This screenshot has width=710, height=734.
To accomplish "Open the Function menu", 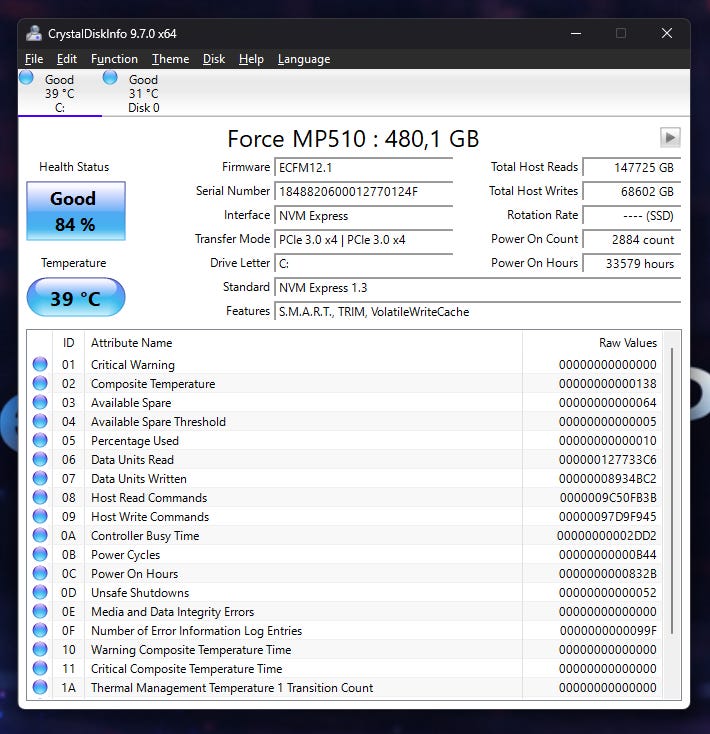I will [x=114, y=59].
